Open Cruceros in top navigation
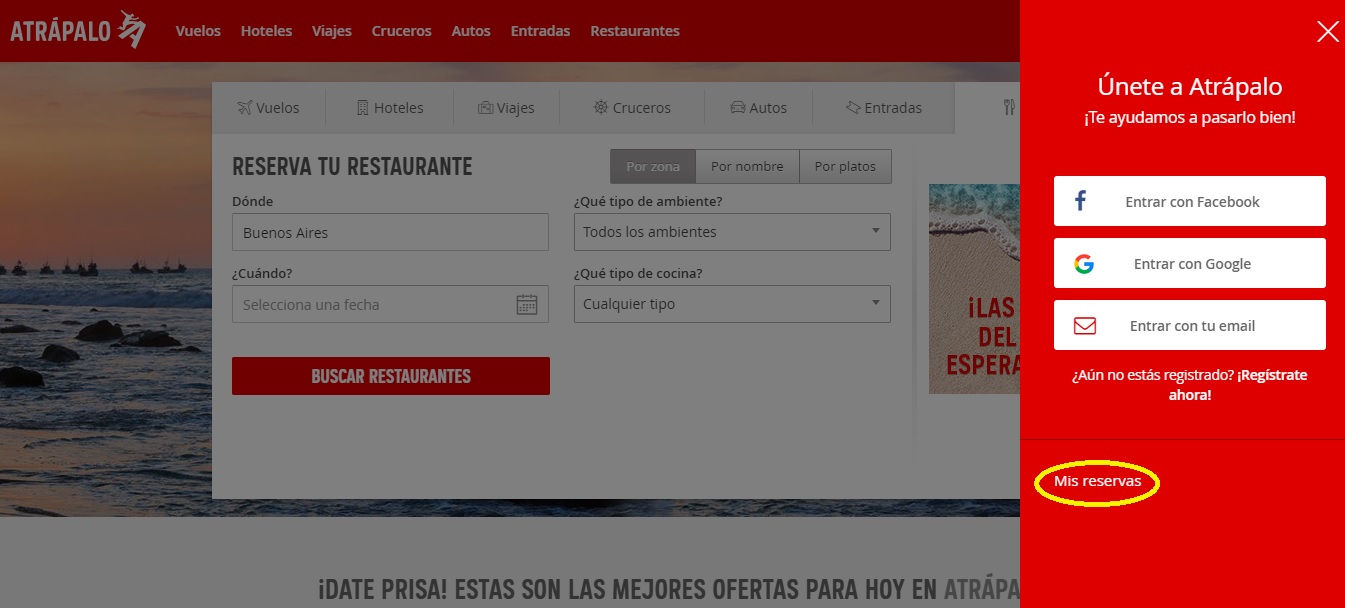This screenshot has width=1345, height=608. pos(401,31)
